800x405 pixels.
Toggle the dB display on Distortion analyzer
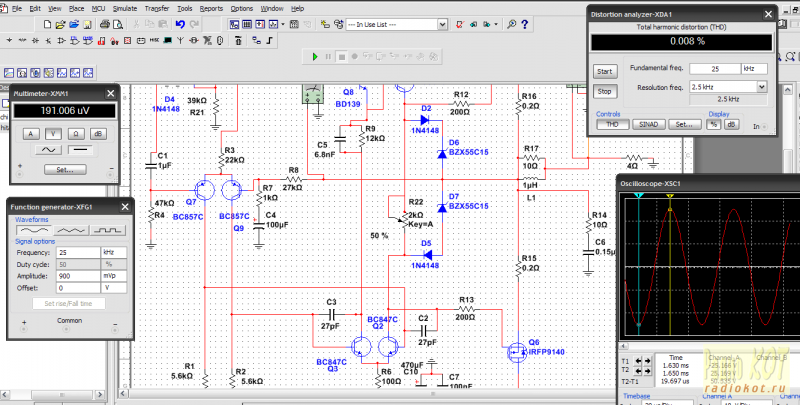coord(731,125)
